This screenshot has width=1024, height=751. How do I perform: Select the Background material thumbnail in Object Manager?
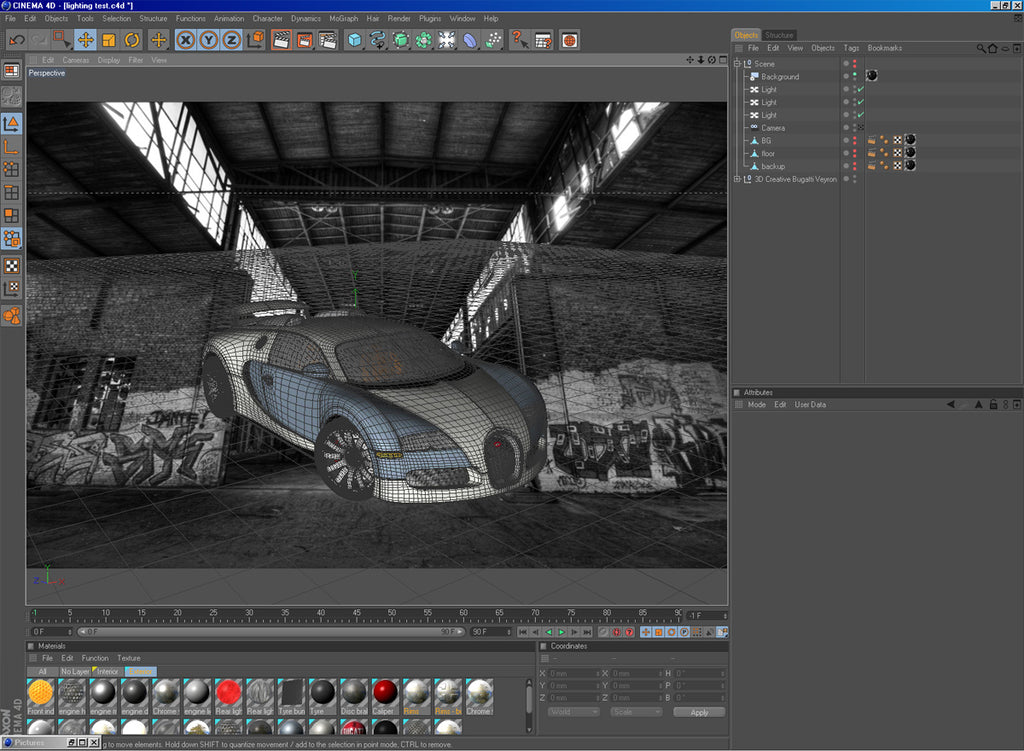(x=871, y=77)
